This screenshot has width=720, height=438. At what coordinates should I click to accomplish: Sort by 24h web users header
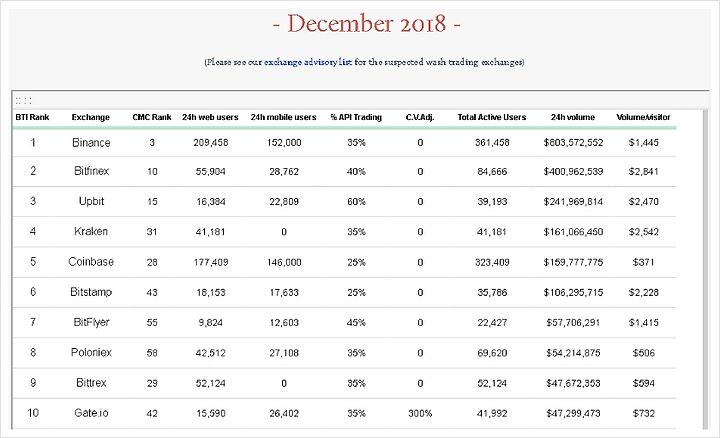(x=210, y=117)
